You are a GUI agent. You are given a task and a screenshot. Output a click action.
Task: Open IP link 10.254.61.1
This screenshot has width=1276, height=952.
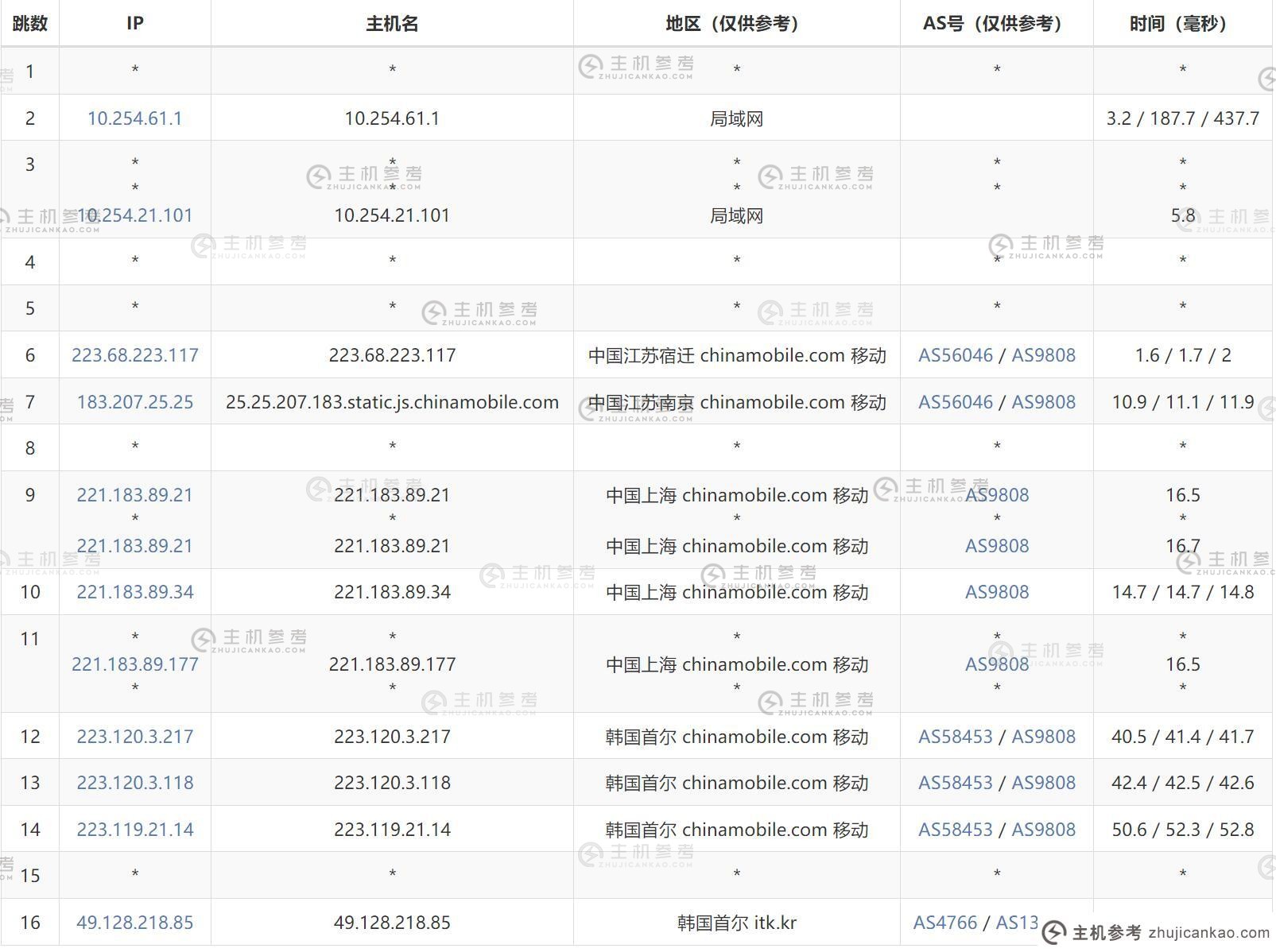[134, 118]
